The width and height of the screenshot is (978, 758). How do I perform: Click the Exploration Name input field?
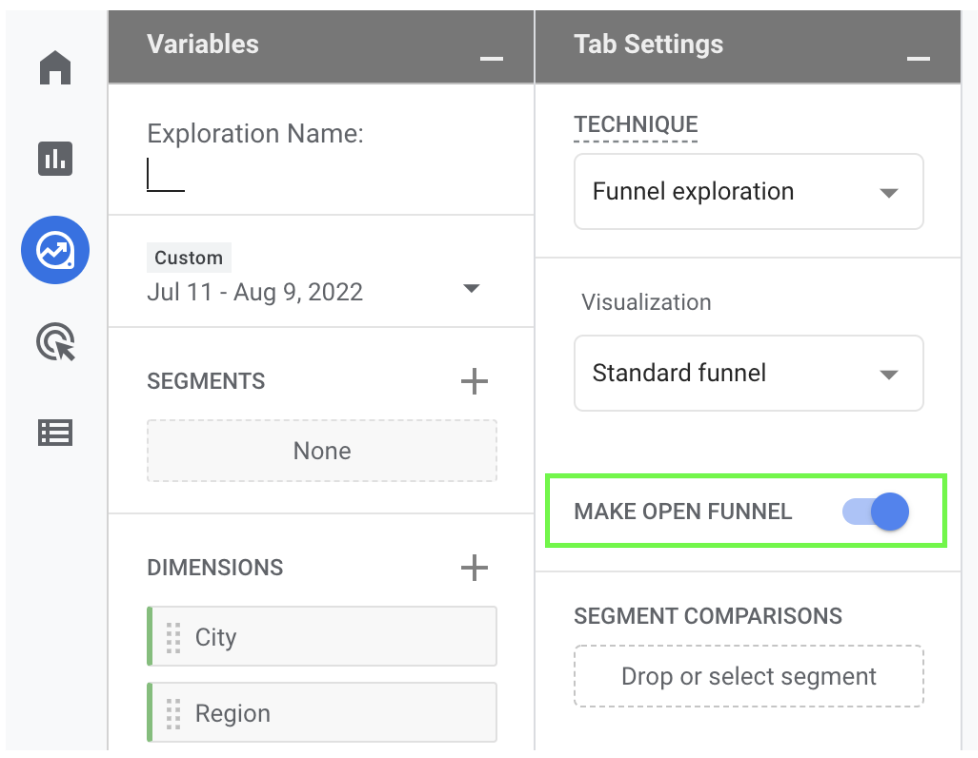(x=166, y=175)
